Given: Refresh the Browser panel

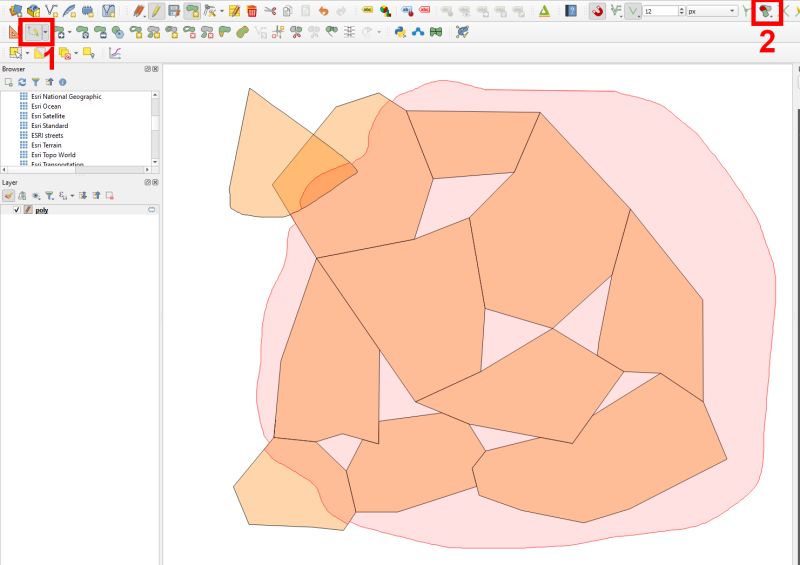Looking at the screenshot, I should [22, 82].
